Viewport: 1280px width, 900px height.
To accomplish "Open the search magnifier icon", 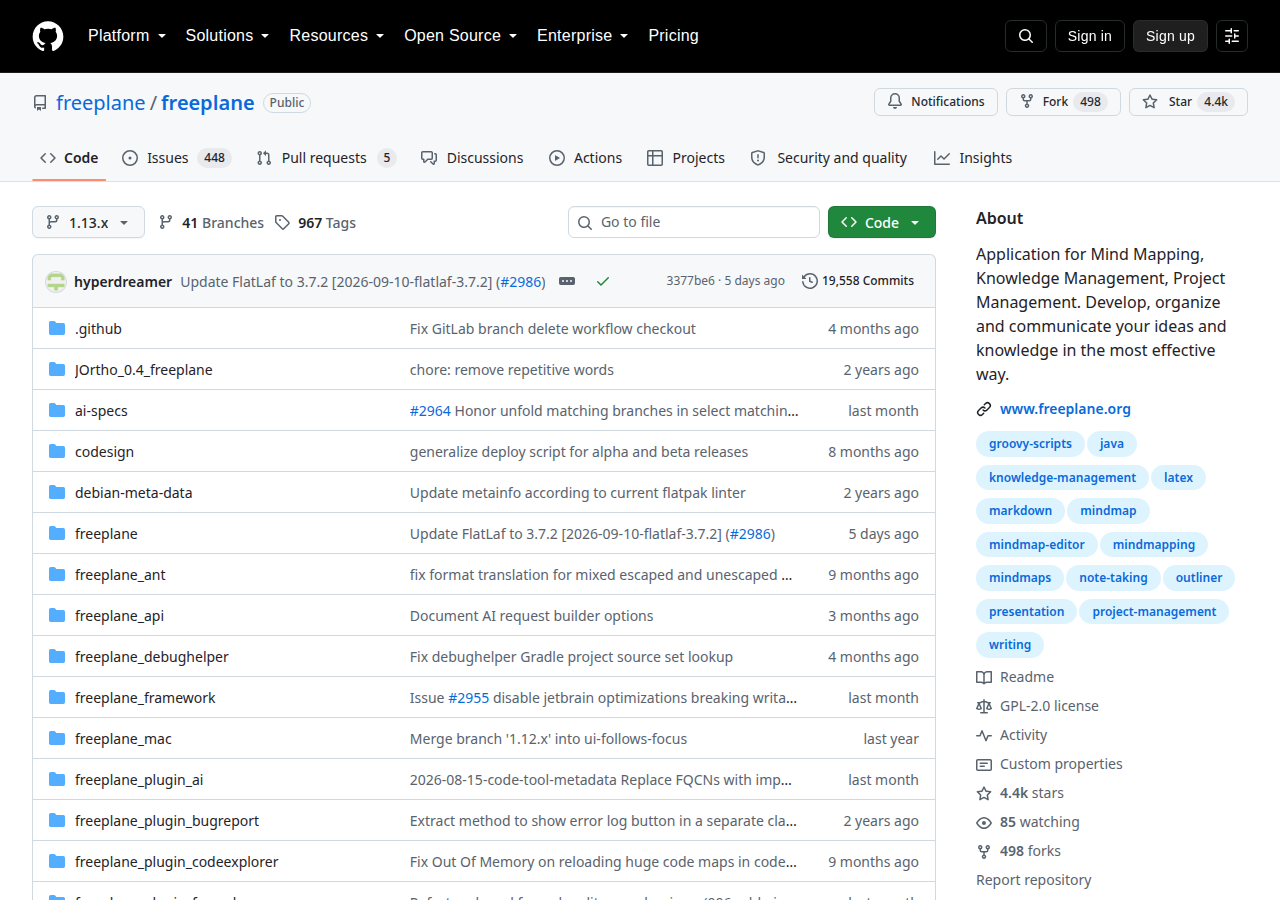I will 1026,36.
